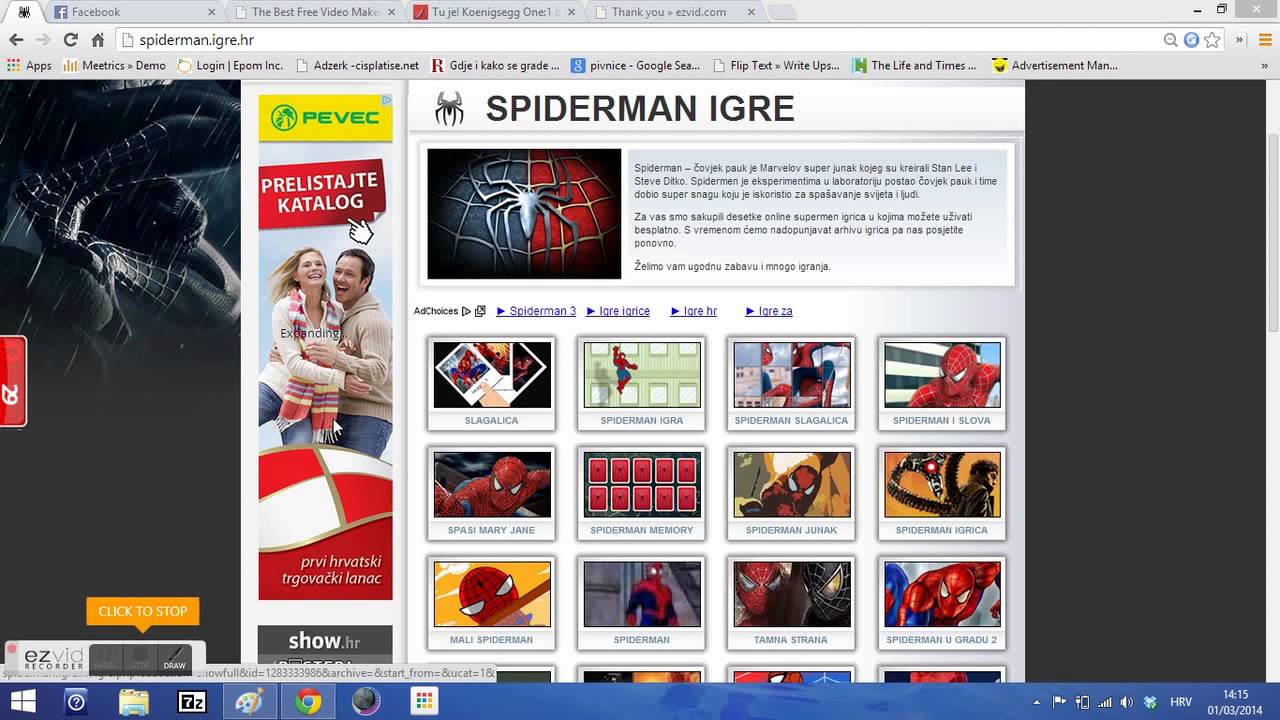The image size is (1280, 720).
Task: Click the address bar showing spiderman.igre.hr
Action: 640,40
